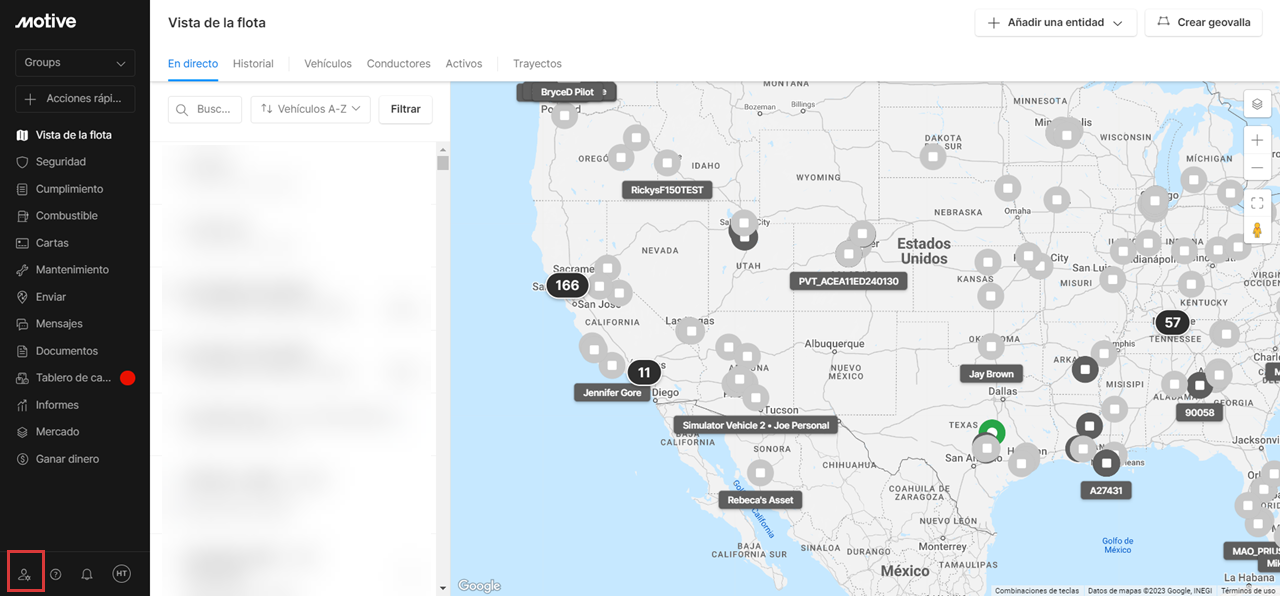Open Tablero de ca... menu item
1280x596 pixels.
click(75, 378)
